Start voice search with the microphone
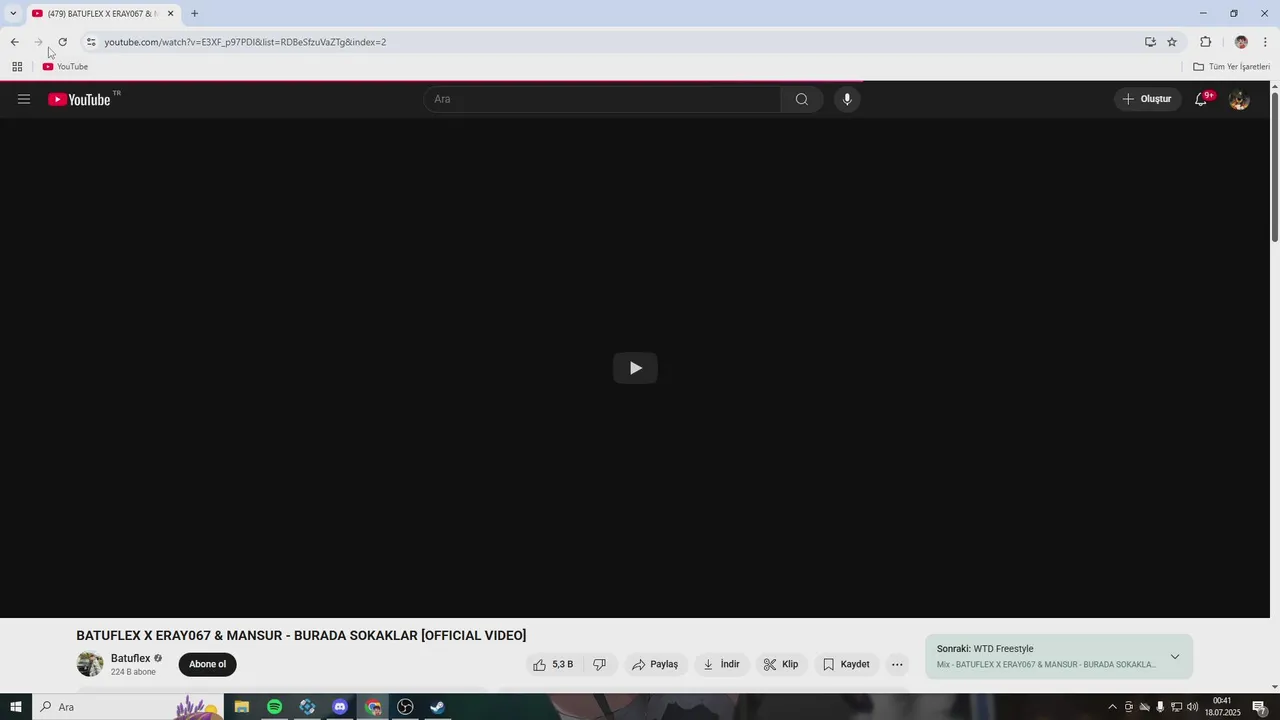Viewport: 1280px width, 720px height. point(847,99)
